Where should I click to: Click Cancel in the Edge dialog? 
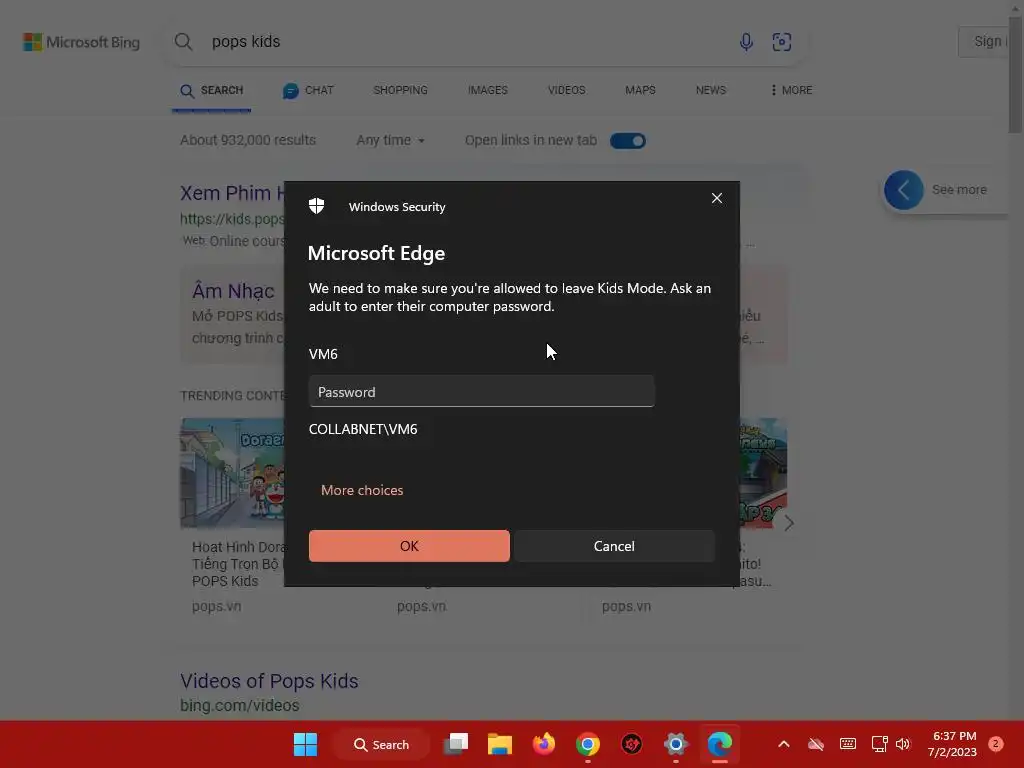click(x=614, y=546)
